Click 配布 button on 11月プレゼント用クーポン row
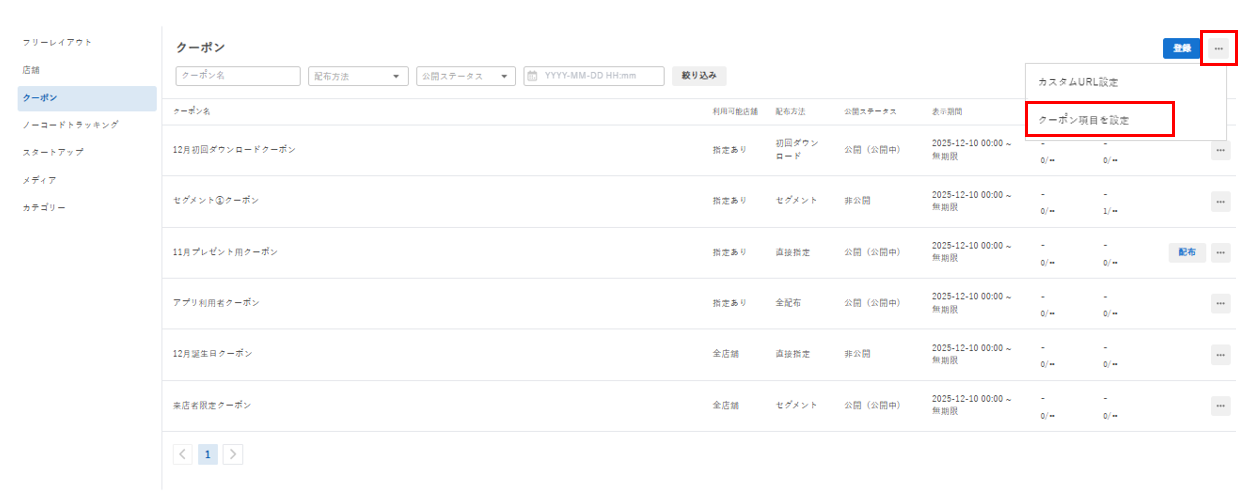The width and height of the screenshot is (1258, 502). pyautogui.click(x=1187, y=253)
